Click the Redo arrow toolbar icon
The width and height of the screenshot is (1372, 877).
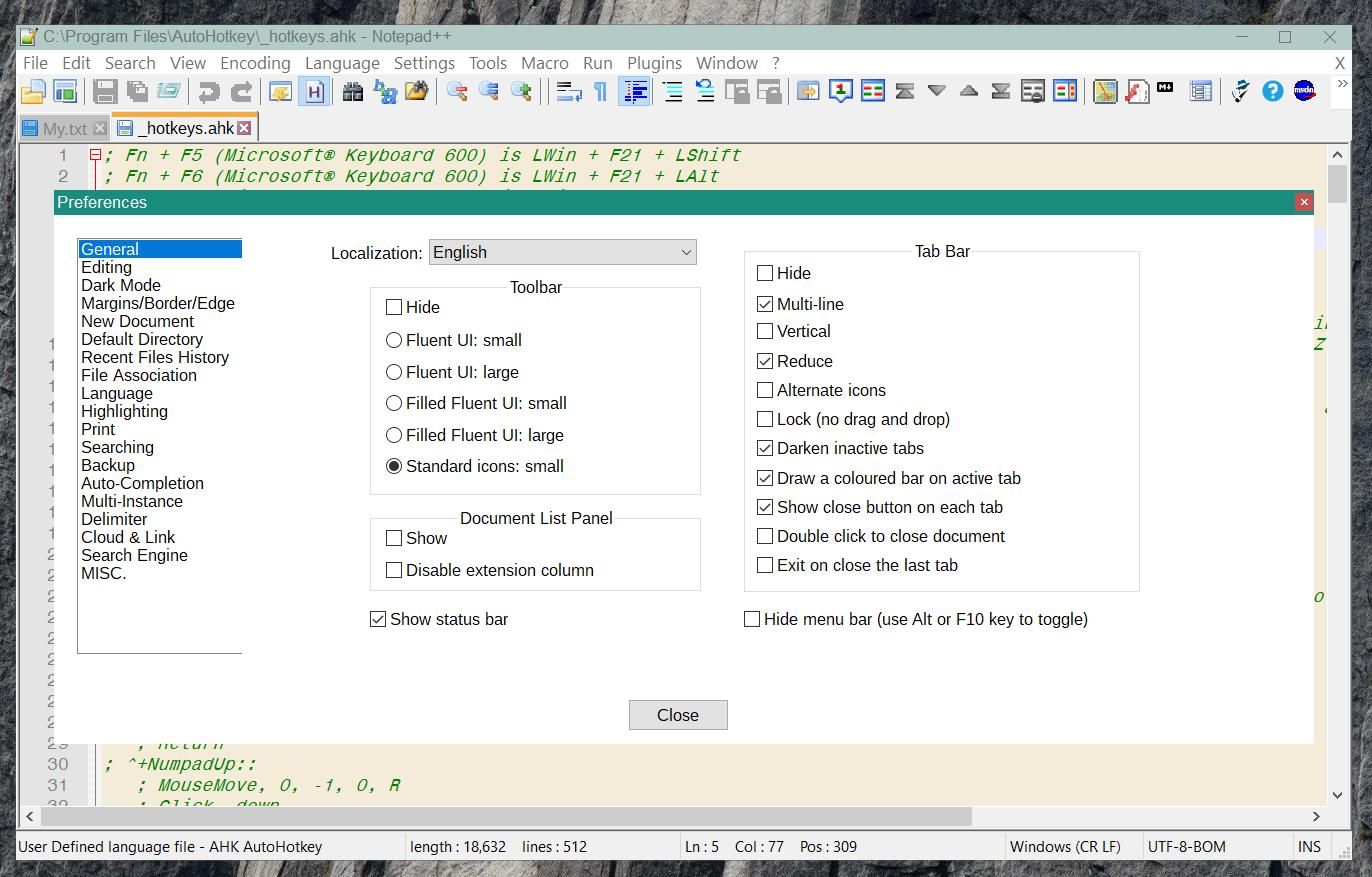(x=241, y=92)
